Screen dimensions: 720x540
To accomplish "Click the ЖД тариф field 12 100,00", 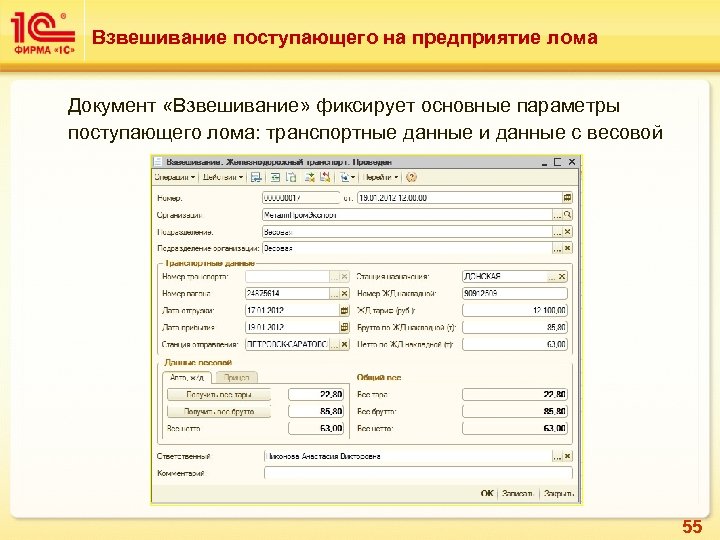I will (515, 310).
